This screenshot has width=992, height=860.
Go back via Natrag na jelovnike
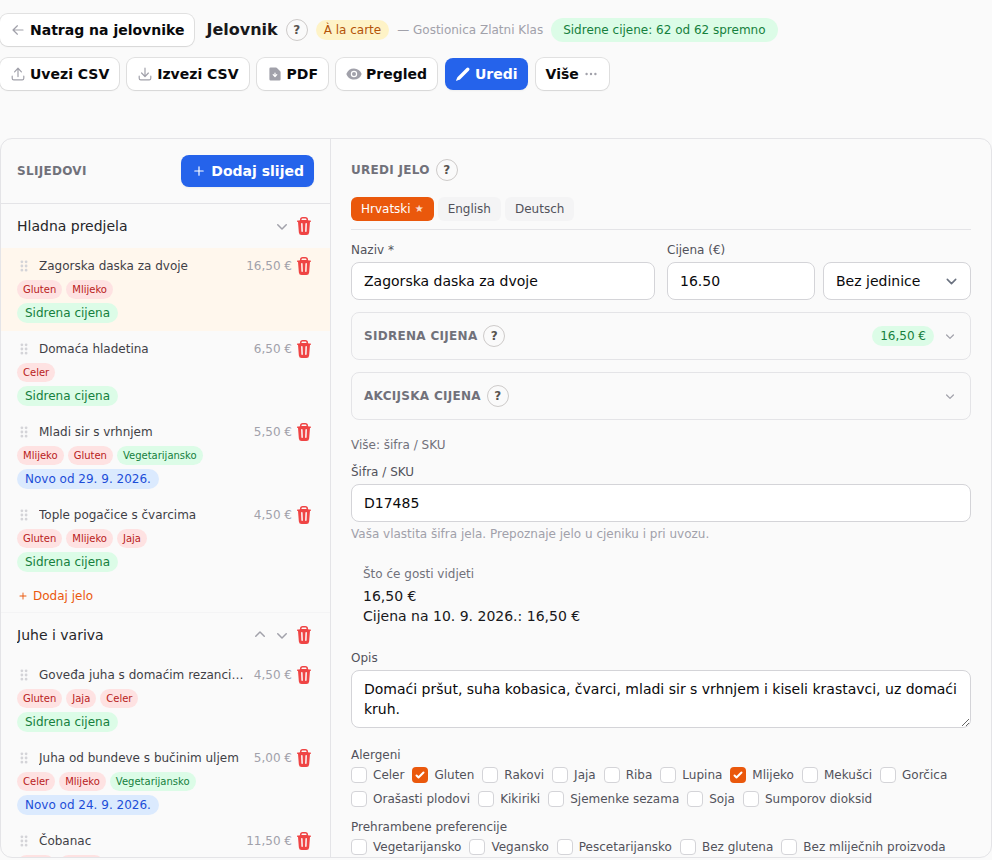97,30
